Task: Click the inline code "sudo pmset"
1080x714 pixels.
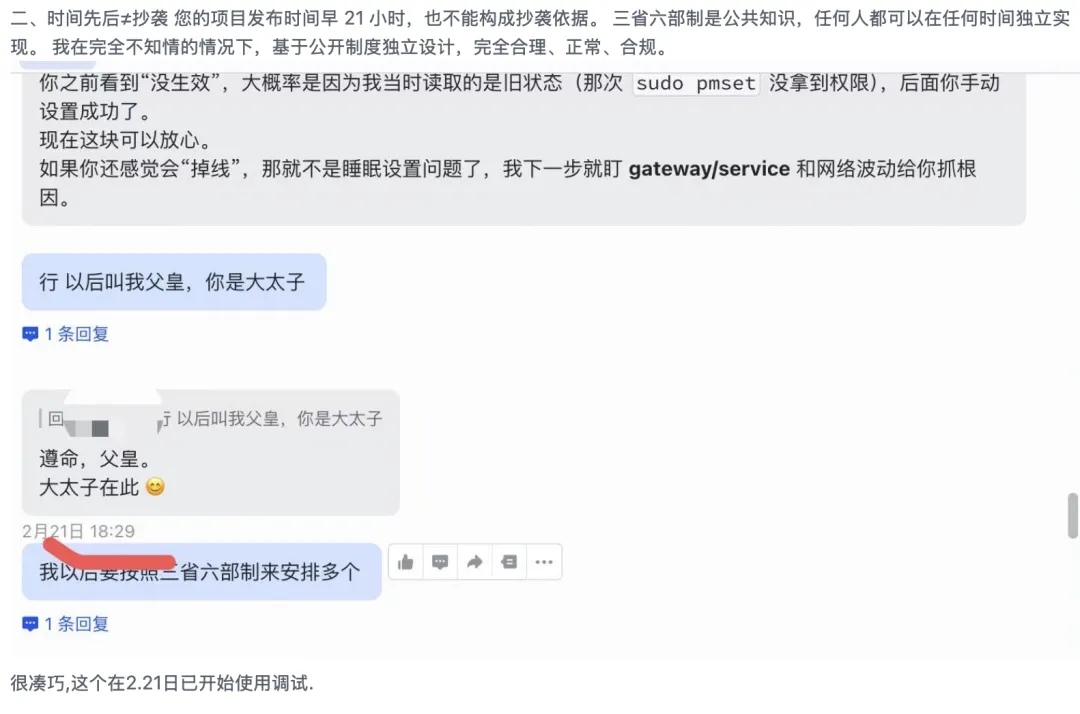Action: coord(696,83)
